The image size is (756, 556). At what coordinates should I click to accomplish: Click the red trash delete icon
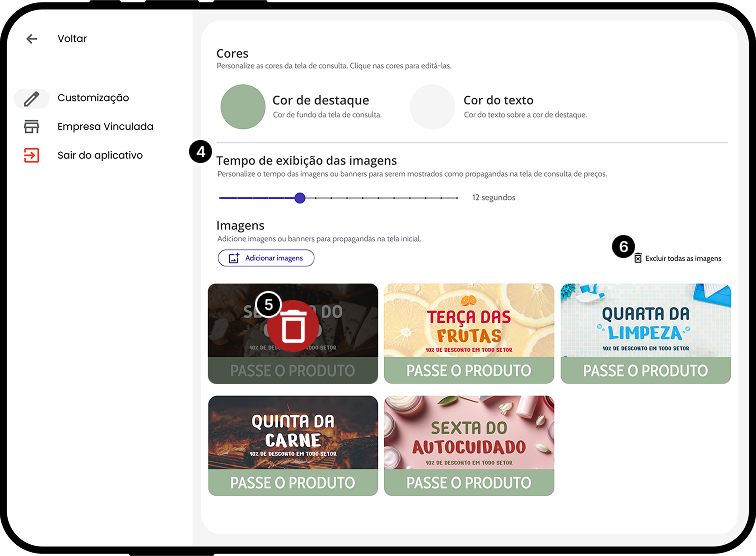click(x=293, y=327)
